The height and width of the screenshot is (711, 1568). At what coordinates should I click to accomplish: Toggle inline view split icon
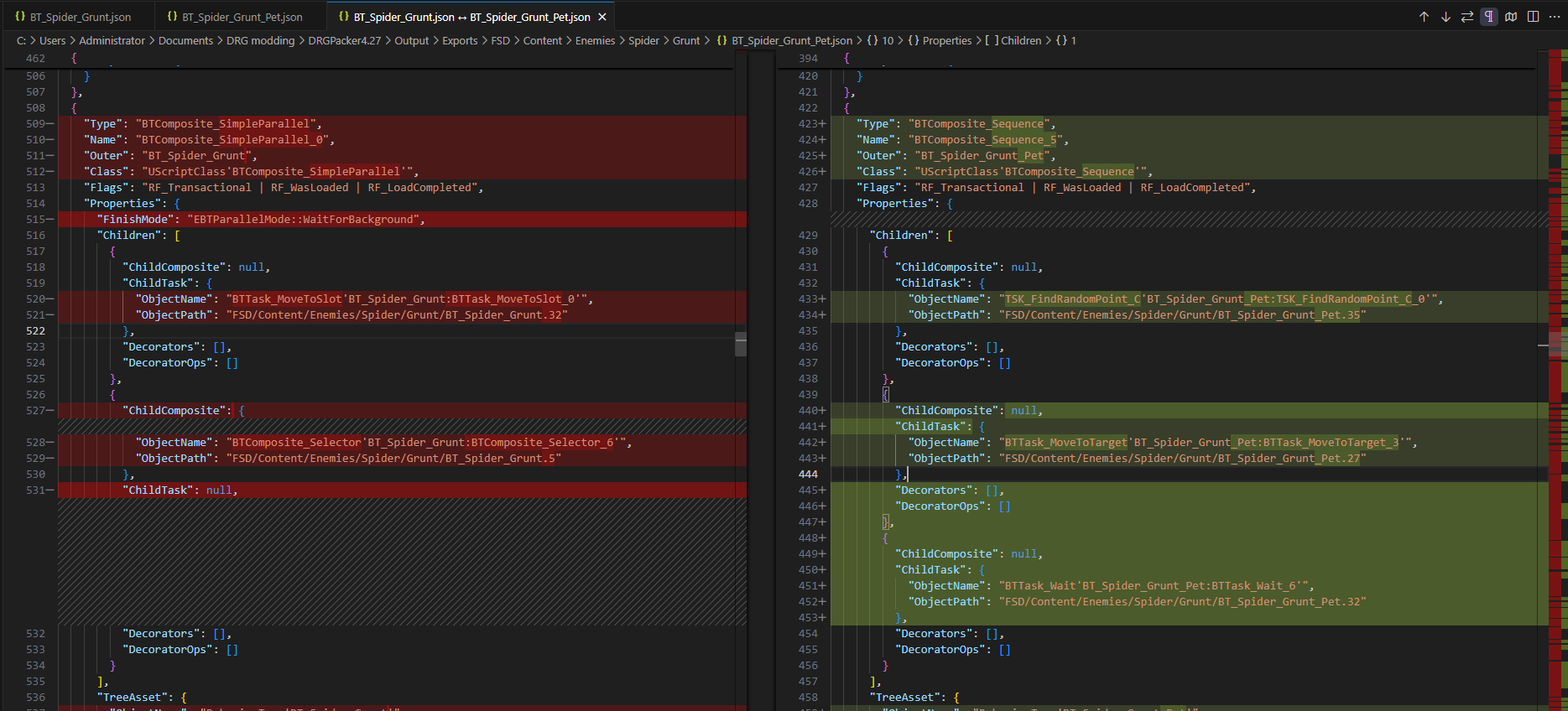(1533, 17)
